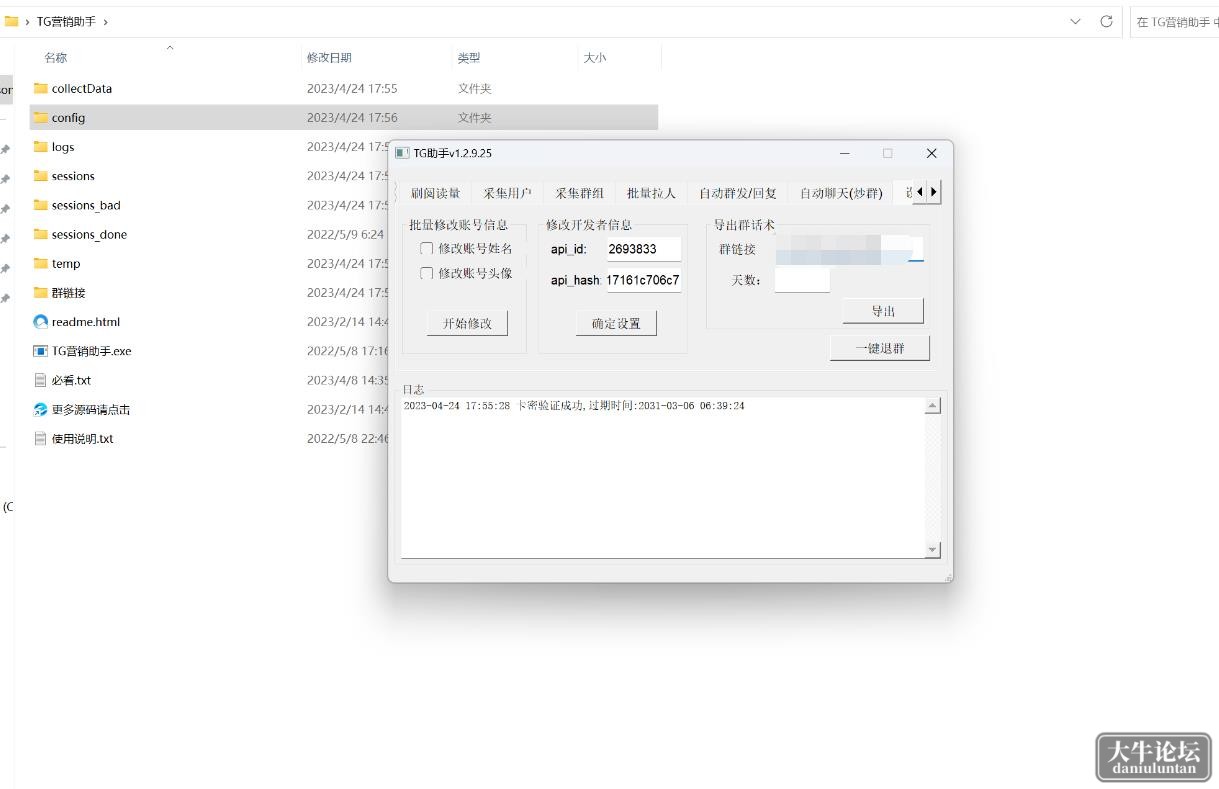Viewport: 1219px width, 789px height.
Task: Click the log scrollbar down arrow
Action: click(x=933, y=550)
